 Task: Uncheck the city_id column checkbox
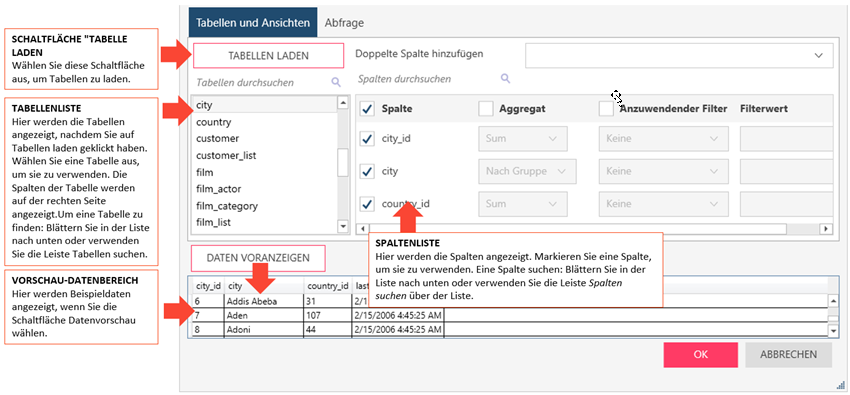tap(368, 139)
